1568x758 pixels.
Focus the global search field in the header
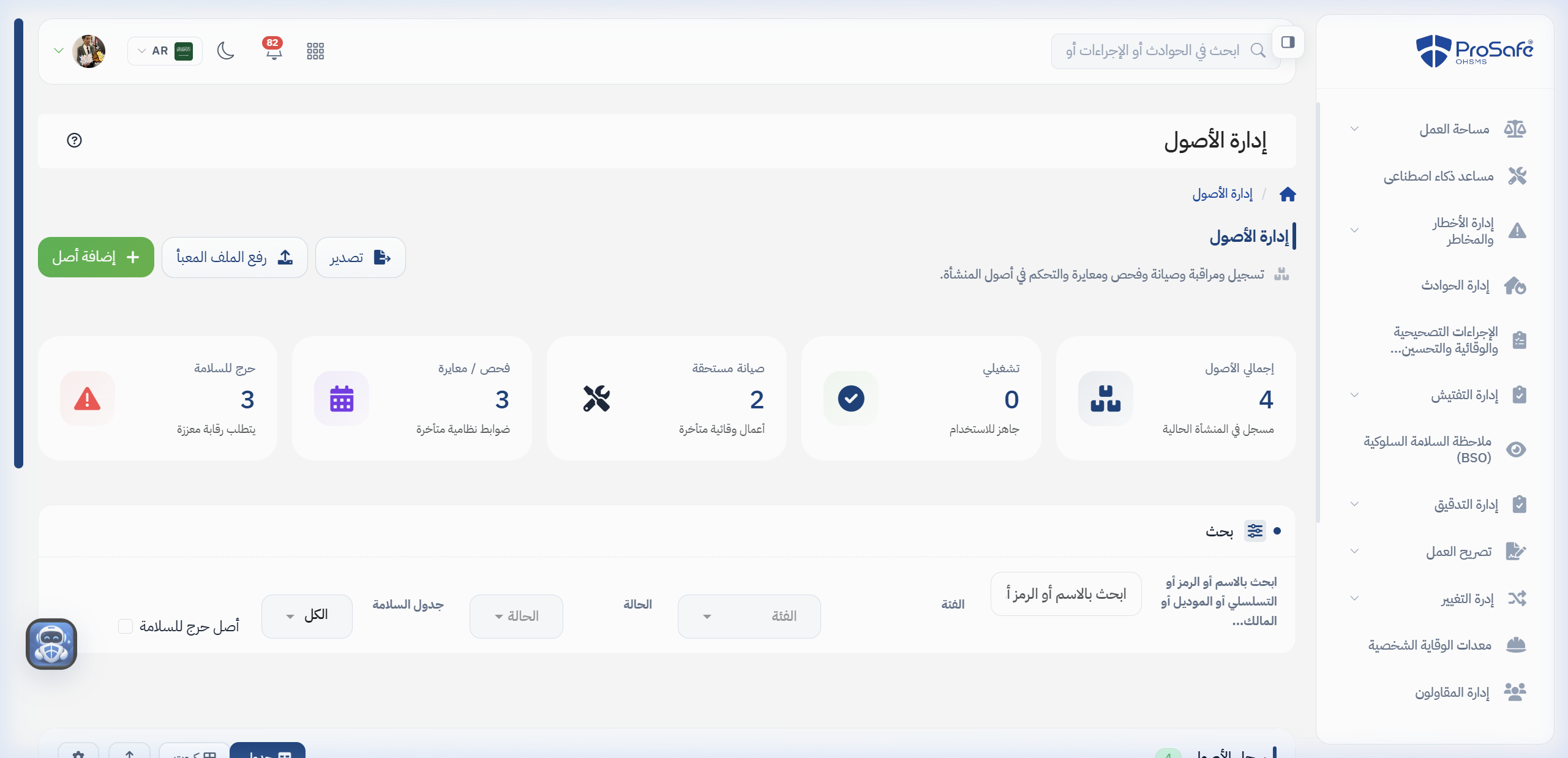(x=1166, y=51)
